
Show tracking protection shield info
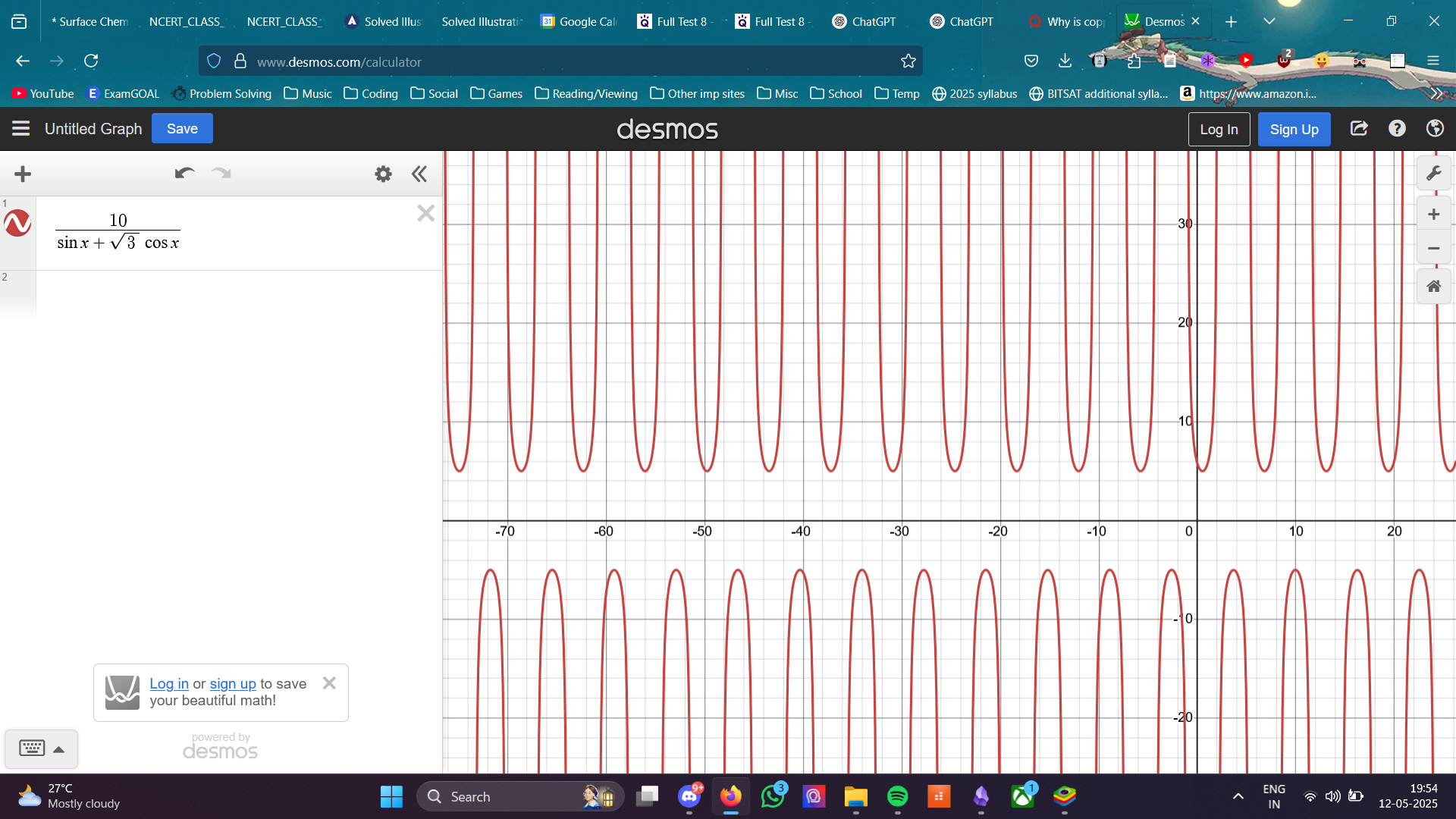214,61
